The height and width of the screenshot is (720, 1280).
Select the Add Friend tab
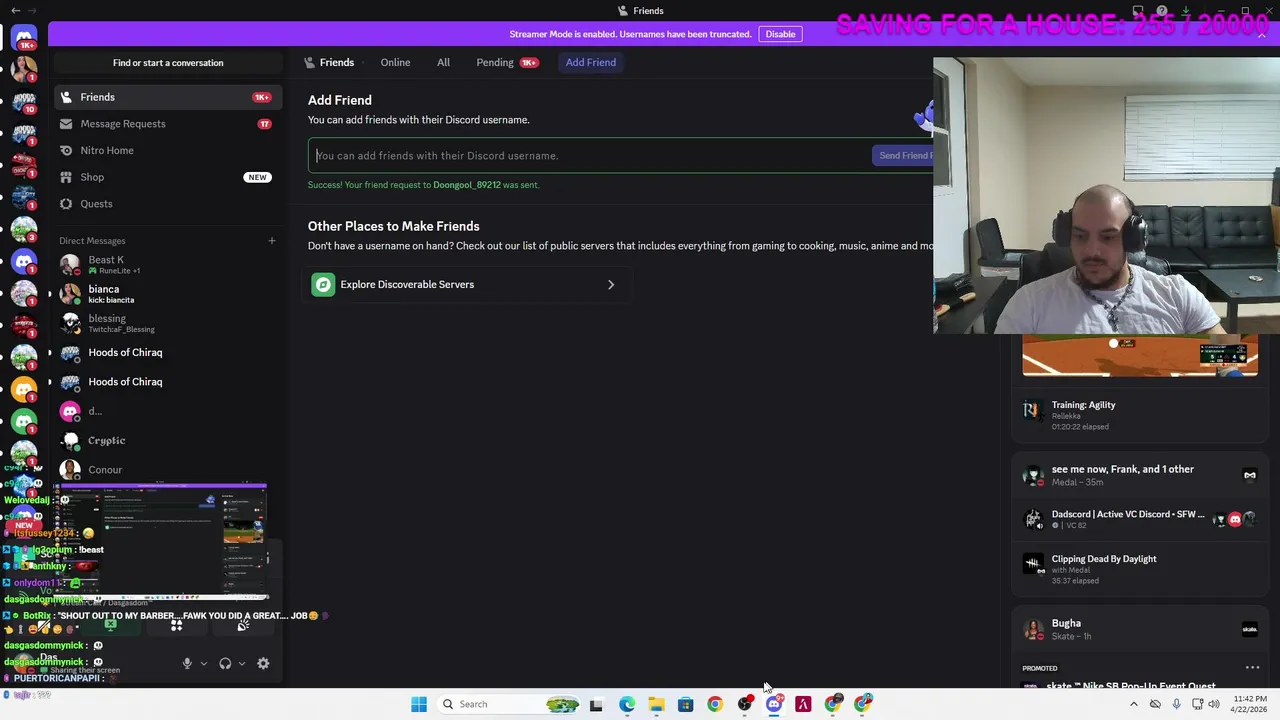point(591,62)
